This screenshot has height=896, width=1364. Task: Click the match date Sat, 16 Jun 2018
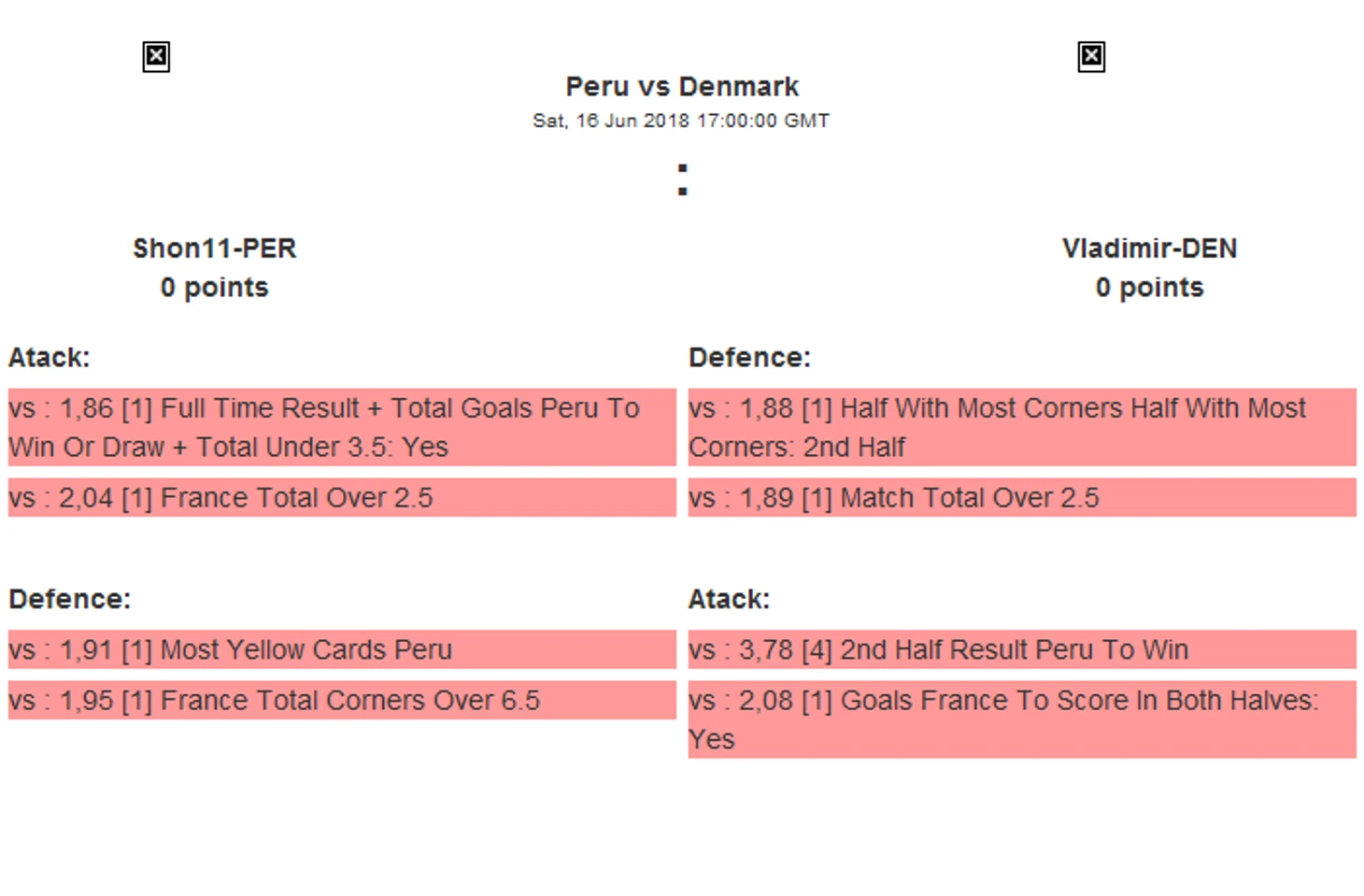pyautogui.click(x=681, y=121)
